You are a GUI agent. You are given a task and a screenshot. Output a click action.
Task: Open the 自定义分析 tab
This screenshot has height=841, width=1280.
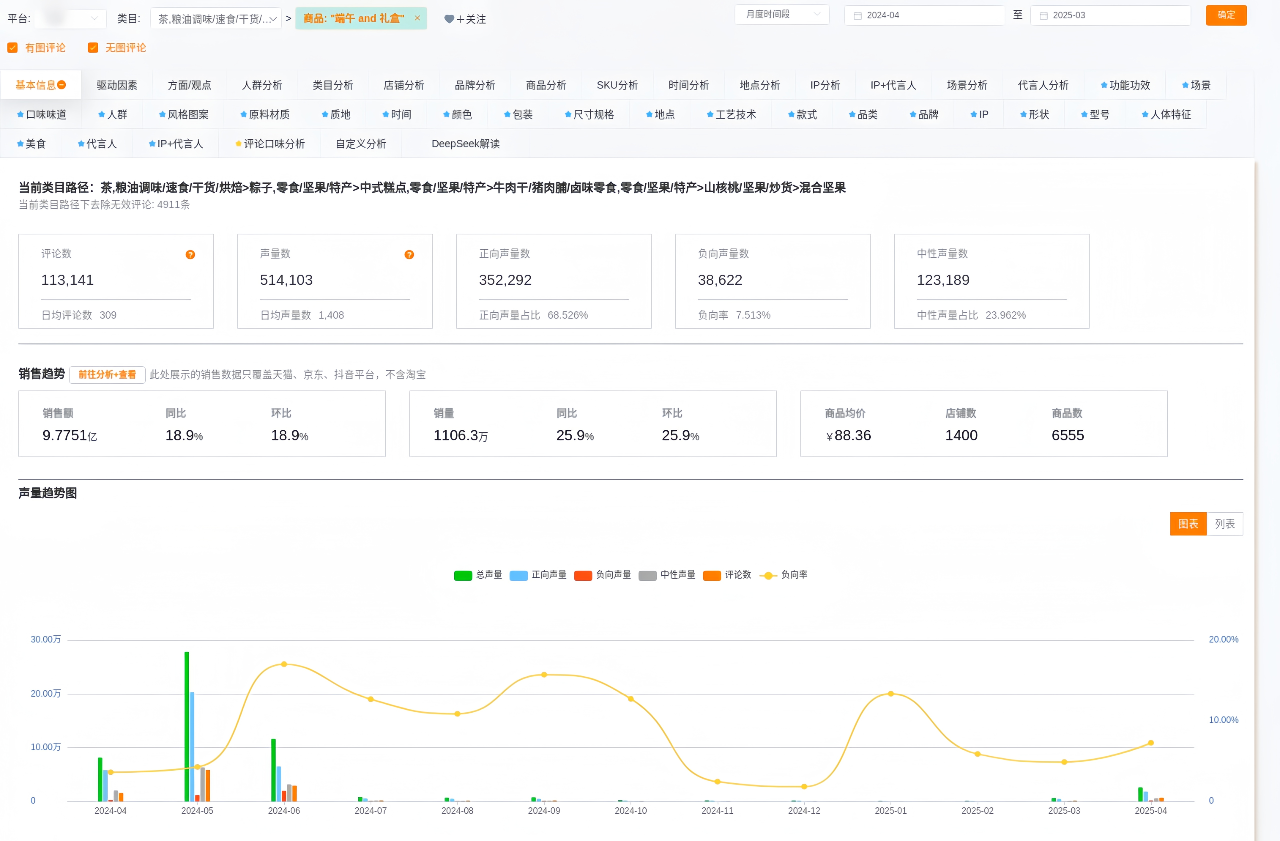(361, 143)
